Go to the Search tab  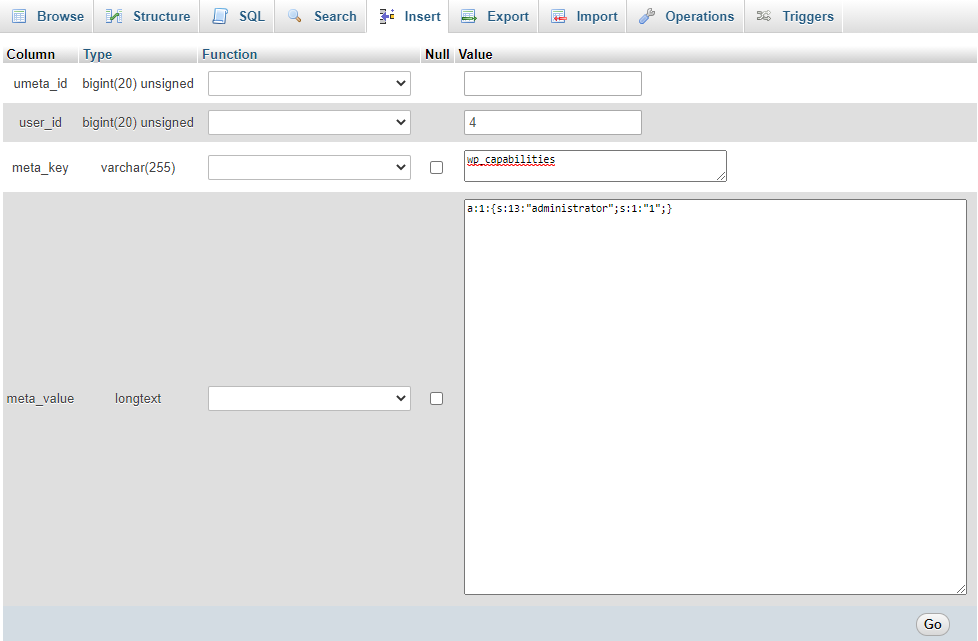(x=321, y=16)
